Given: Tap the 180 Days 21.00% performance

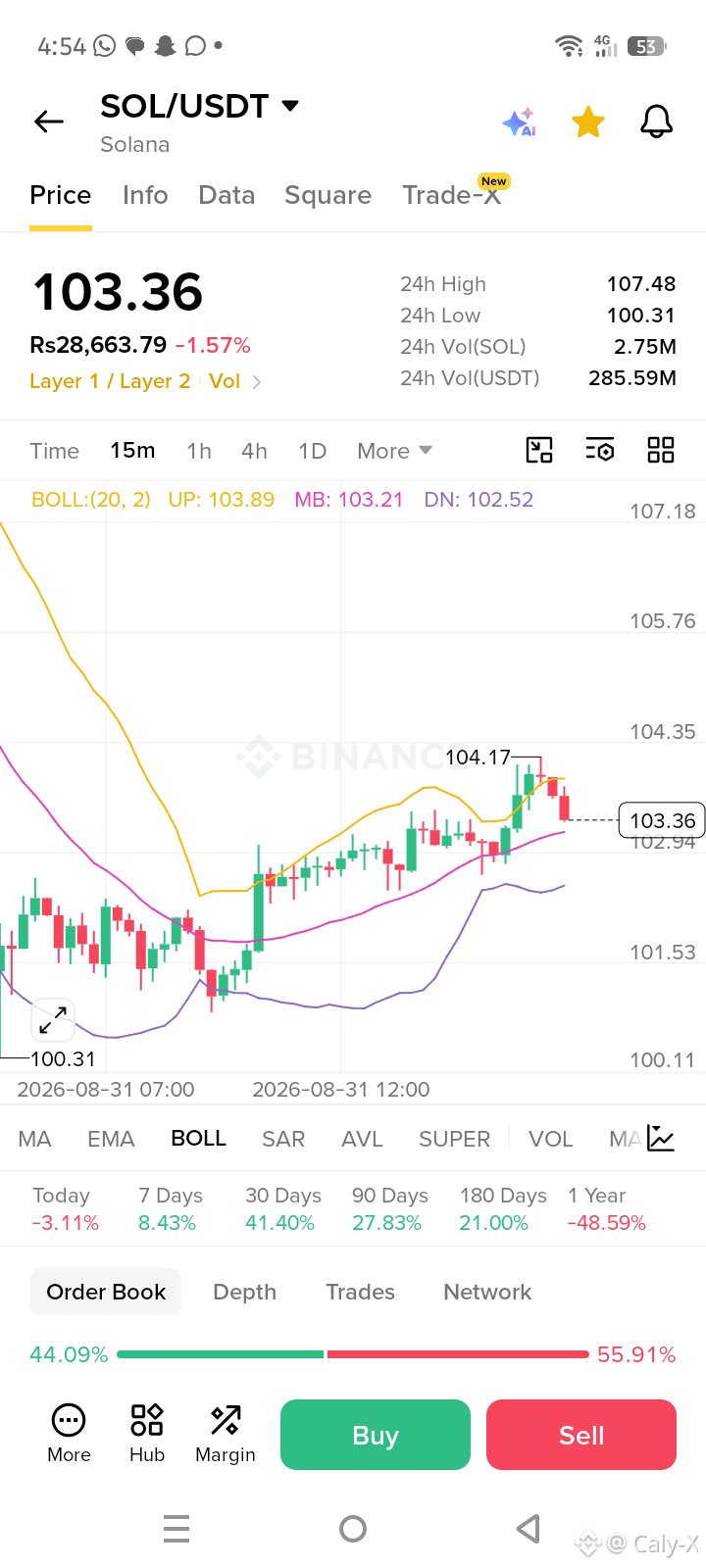Looking at the screenshot, I should point(503,1209).
